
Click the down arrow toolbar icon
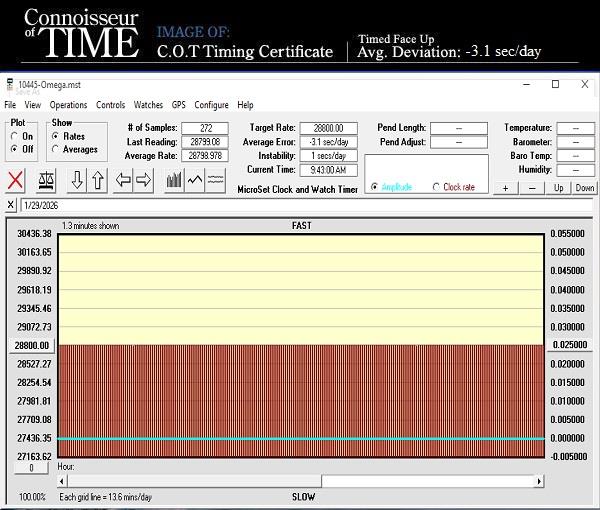[77, 181]
